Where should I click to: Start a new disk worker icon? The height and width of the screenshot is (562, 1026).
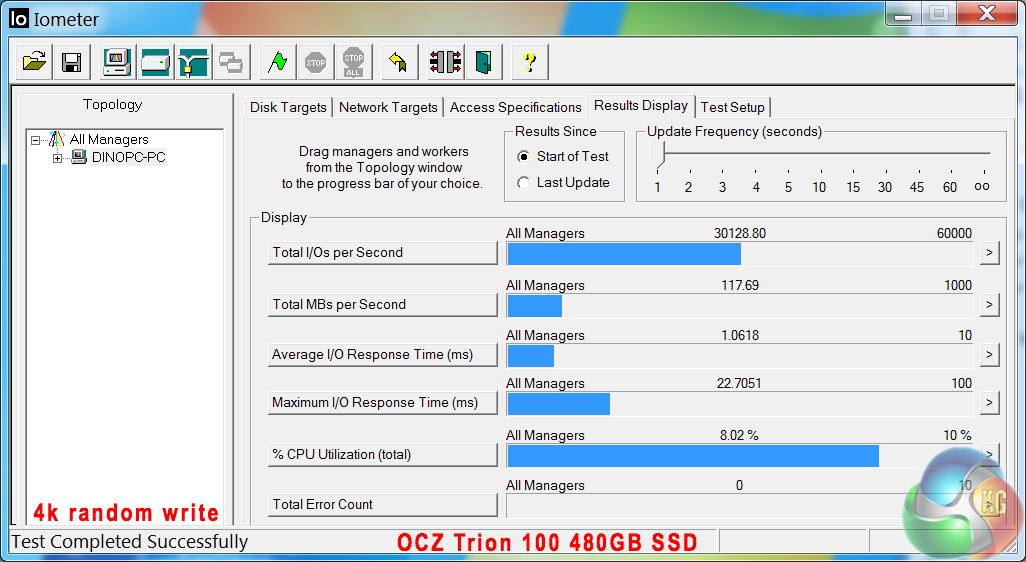[x=156, y=62]
